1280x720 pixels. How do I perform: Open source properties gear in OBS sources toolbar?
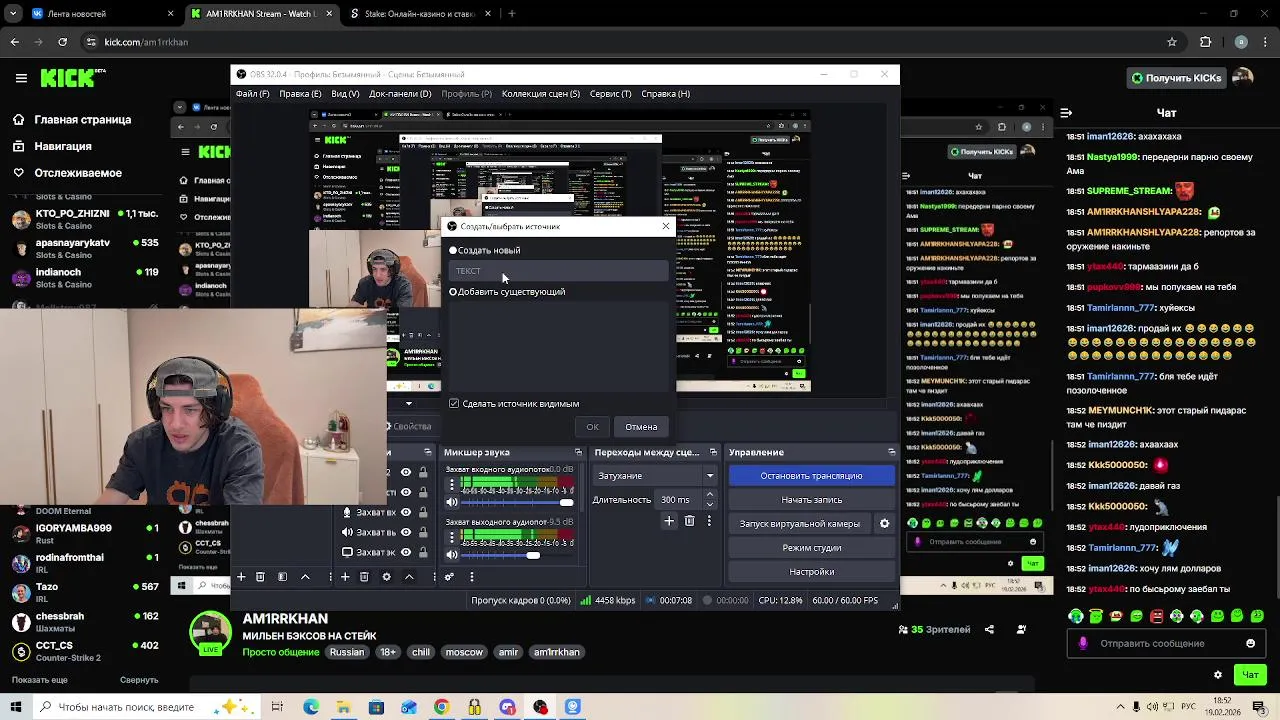[x=386, y=577]
